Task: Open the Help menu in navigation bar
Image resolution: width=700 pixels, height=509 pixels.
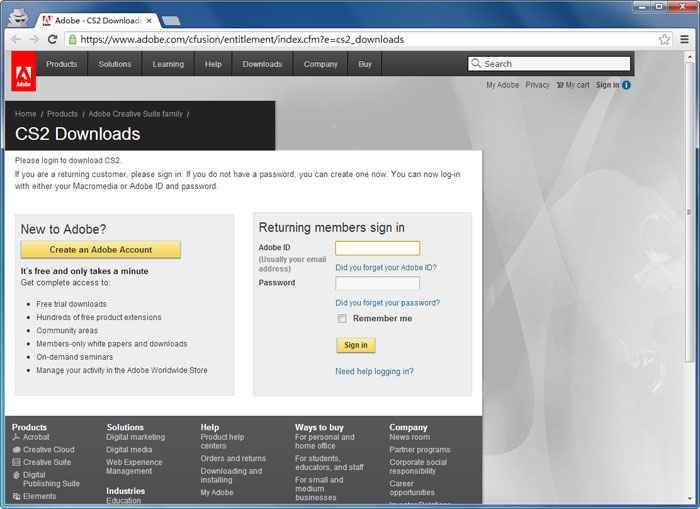Action: pos(213,64)
